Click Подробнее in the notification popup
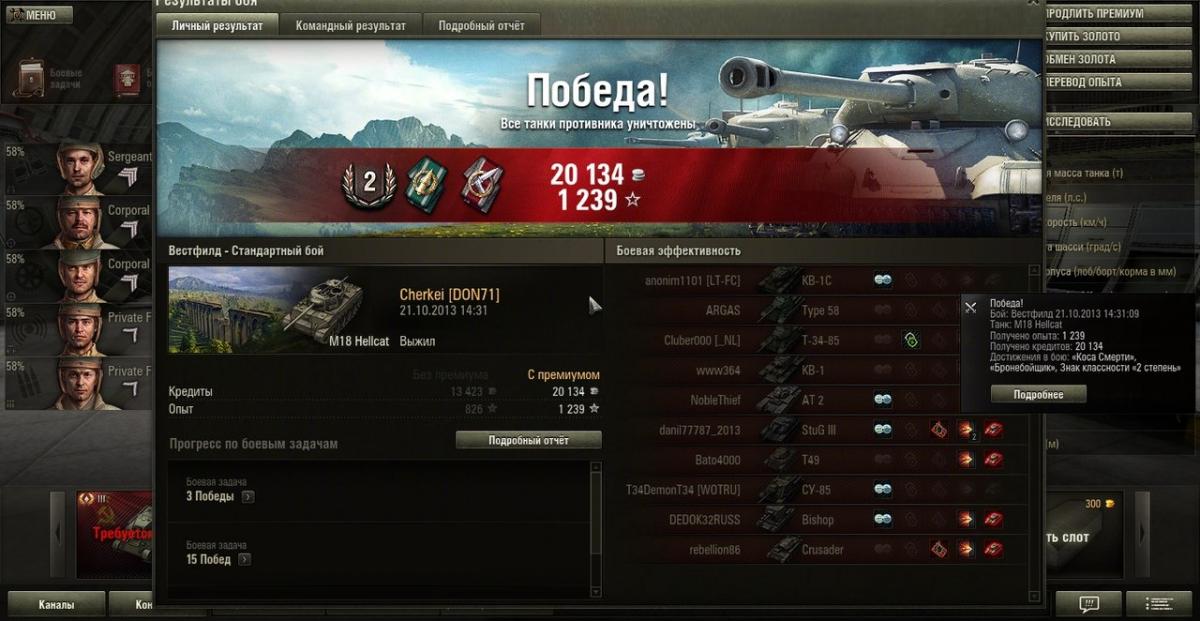The height and width of the screenshot is (621, 1200). [x=1038, y=395]
